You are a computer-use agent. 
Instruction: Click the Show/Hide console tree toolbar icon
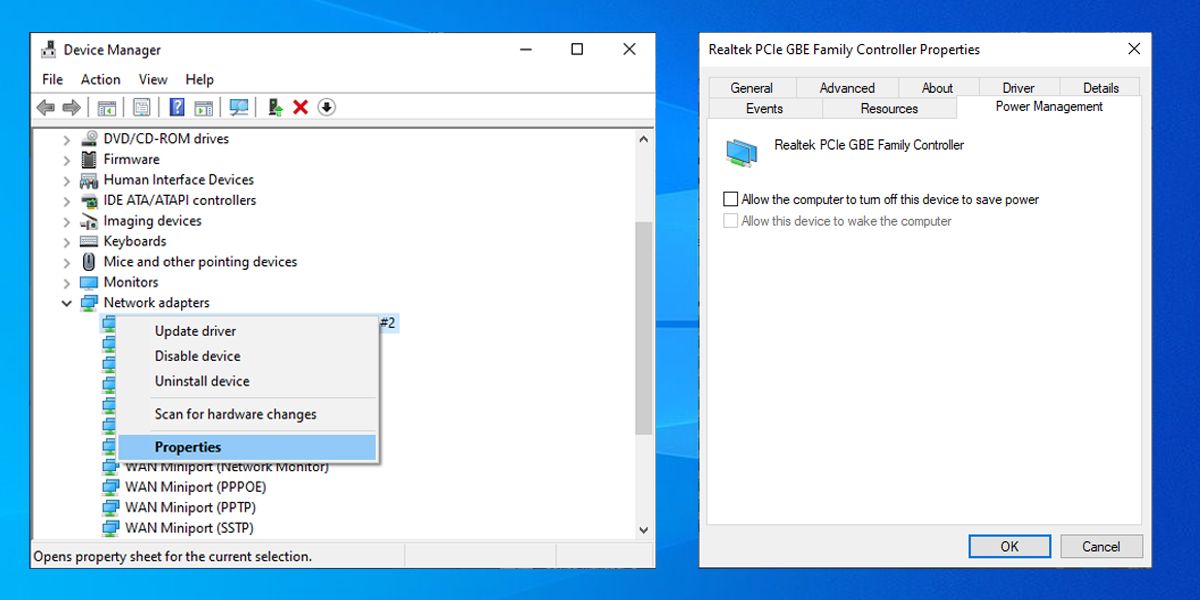106,107
